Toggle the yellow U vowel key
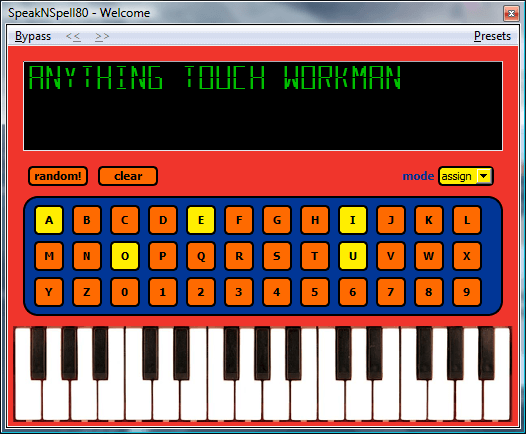The width and height of the screenshot is (526, 434). [353, 256]
